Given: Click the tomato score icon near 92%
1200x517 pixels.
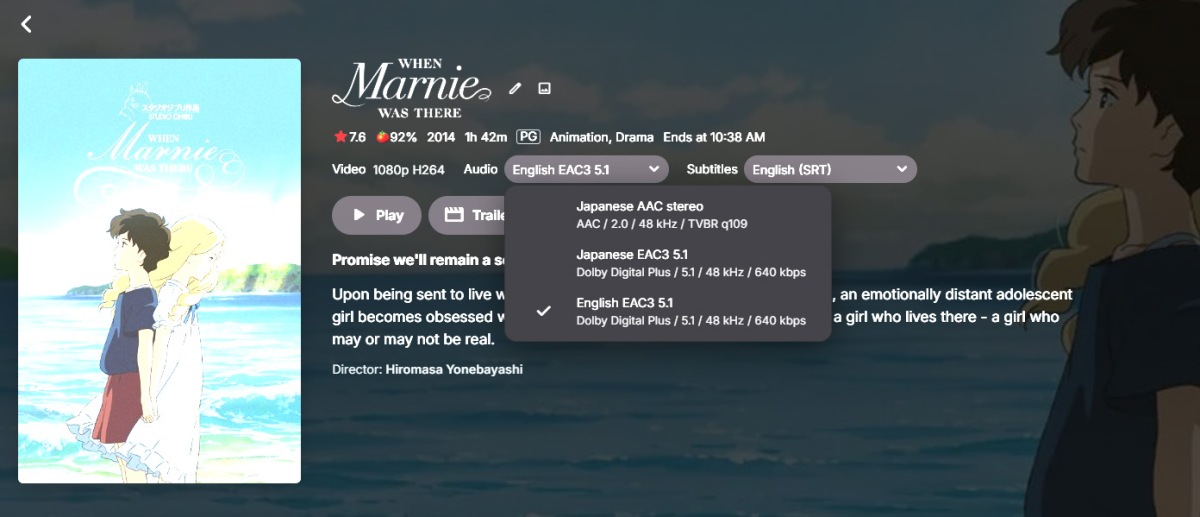Looking at the screenshot, I should (x=382, y=137).
